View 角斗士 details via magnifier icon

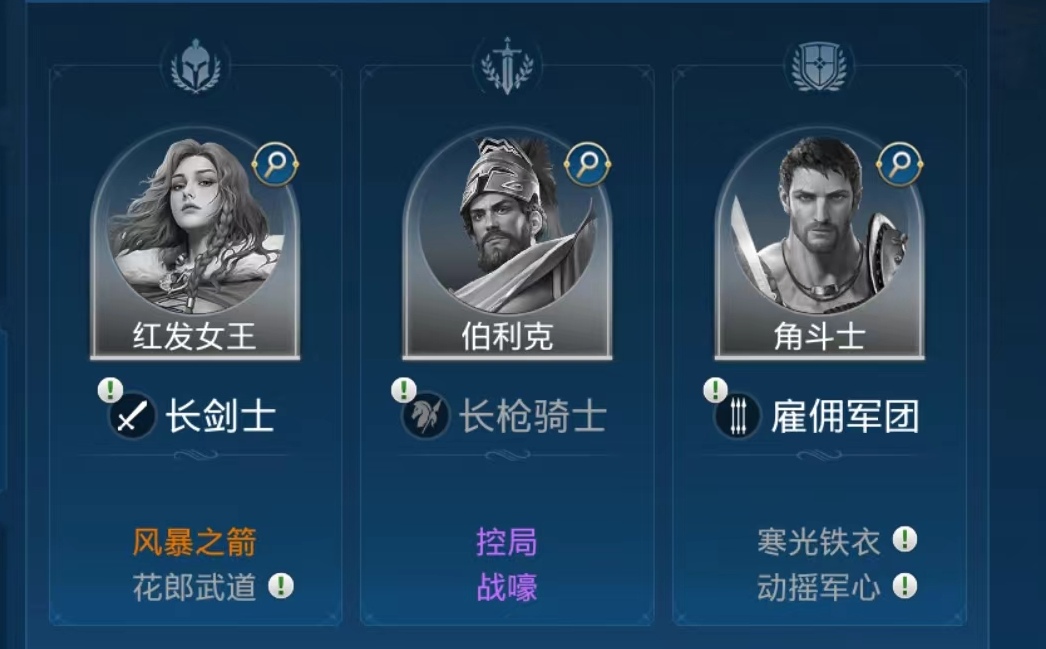pyautogui.click(x=899, y=164)
